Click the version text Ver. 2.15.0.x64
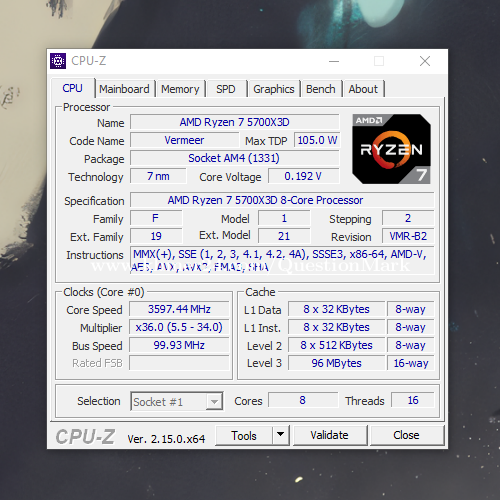This screenshot has height=500, width=500. 166,439
